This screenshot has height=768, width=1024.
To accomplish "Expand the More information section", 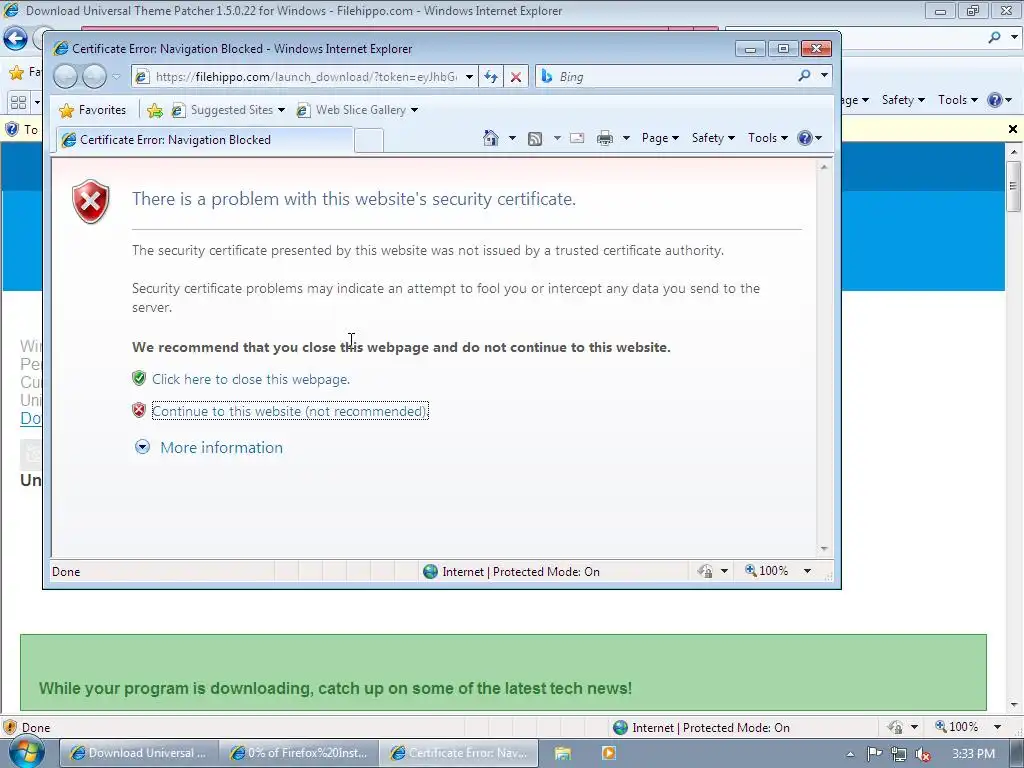I will [142, 447].
